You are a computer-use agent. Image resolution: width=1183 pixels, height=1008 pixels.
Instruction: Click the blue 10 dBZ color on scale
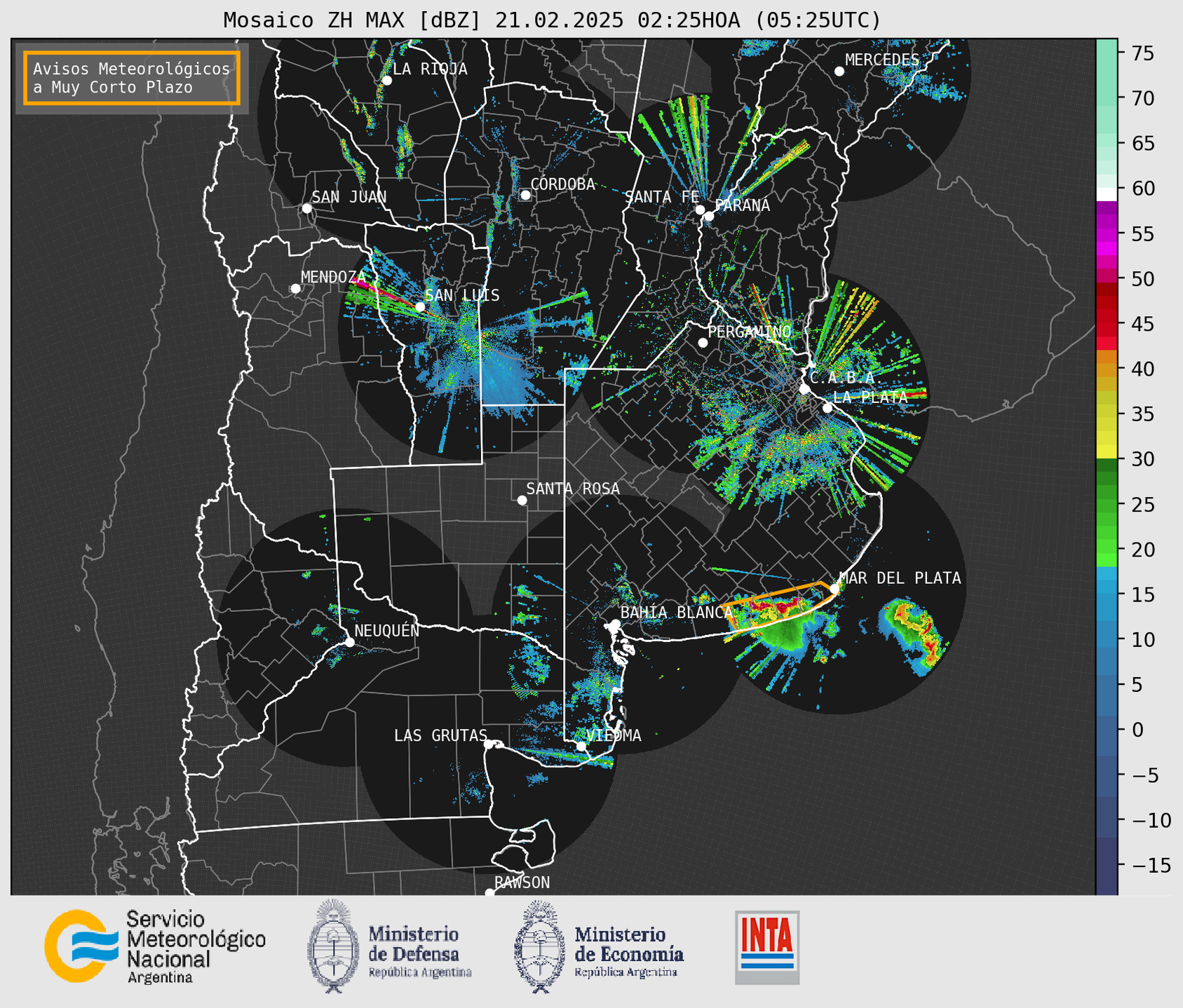pyautogui.click(x=1107, y=640)
